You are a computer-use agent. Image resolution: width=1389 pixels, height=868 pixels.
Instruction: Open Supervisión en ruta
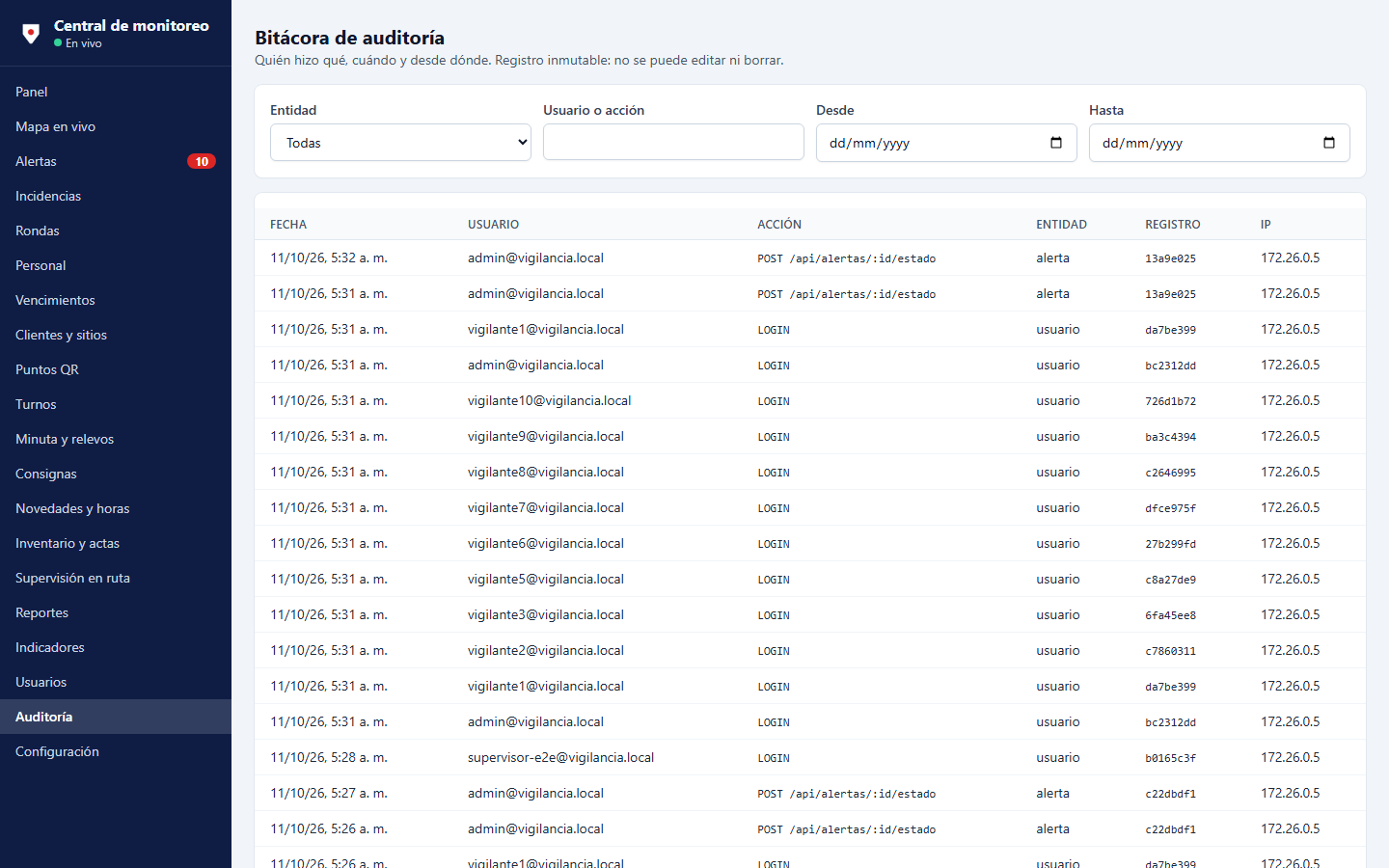116,578
